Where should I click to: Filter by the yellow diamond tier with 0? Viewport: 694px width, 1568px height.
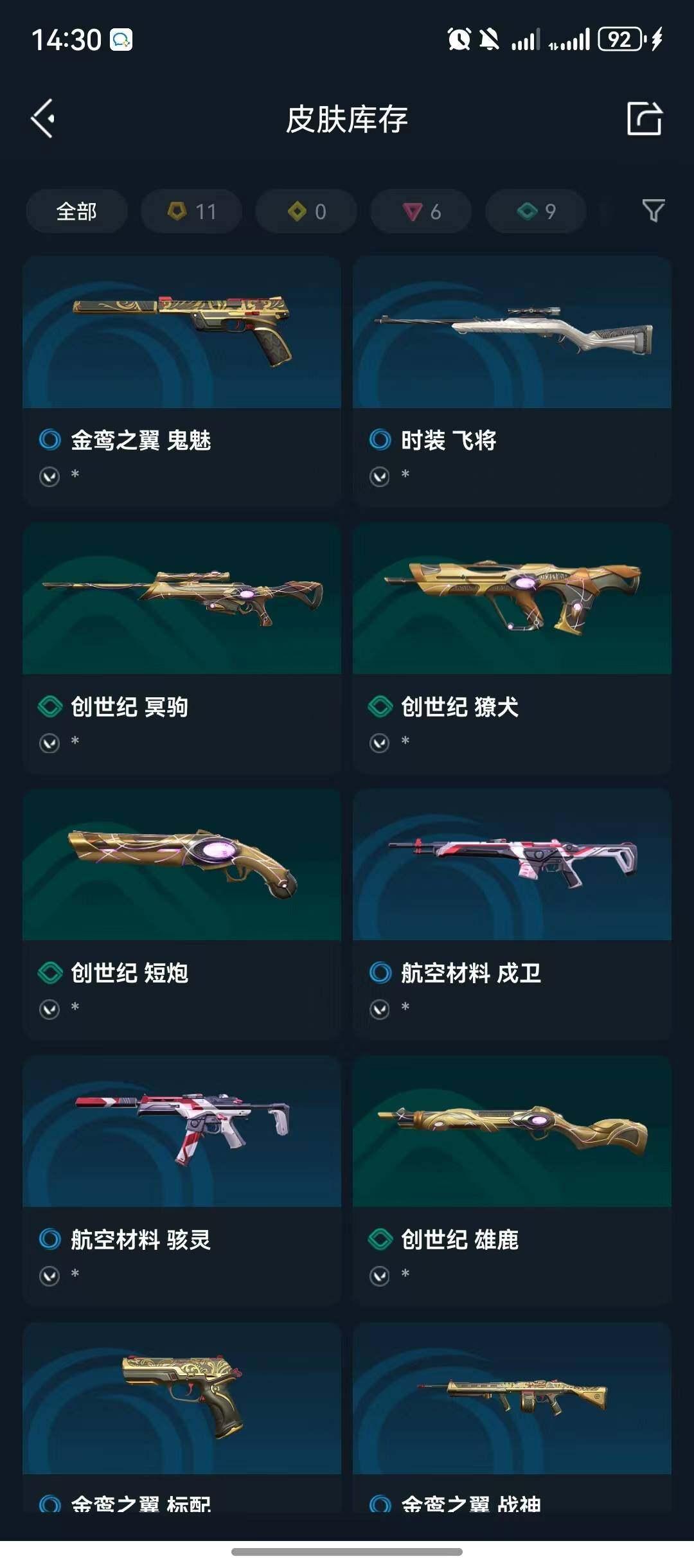click(306, 211)
